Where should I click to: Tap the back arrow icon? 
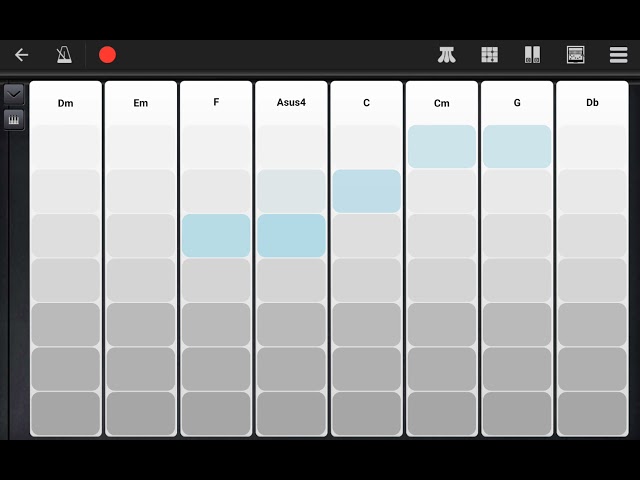coord(21,55)
